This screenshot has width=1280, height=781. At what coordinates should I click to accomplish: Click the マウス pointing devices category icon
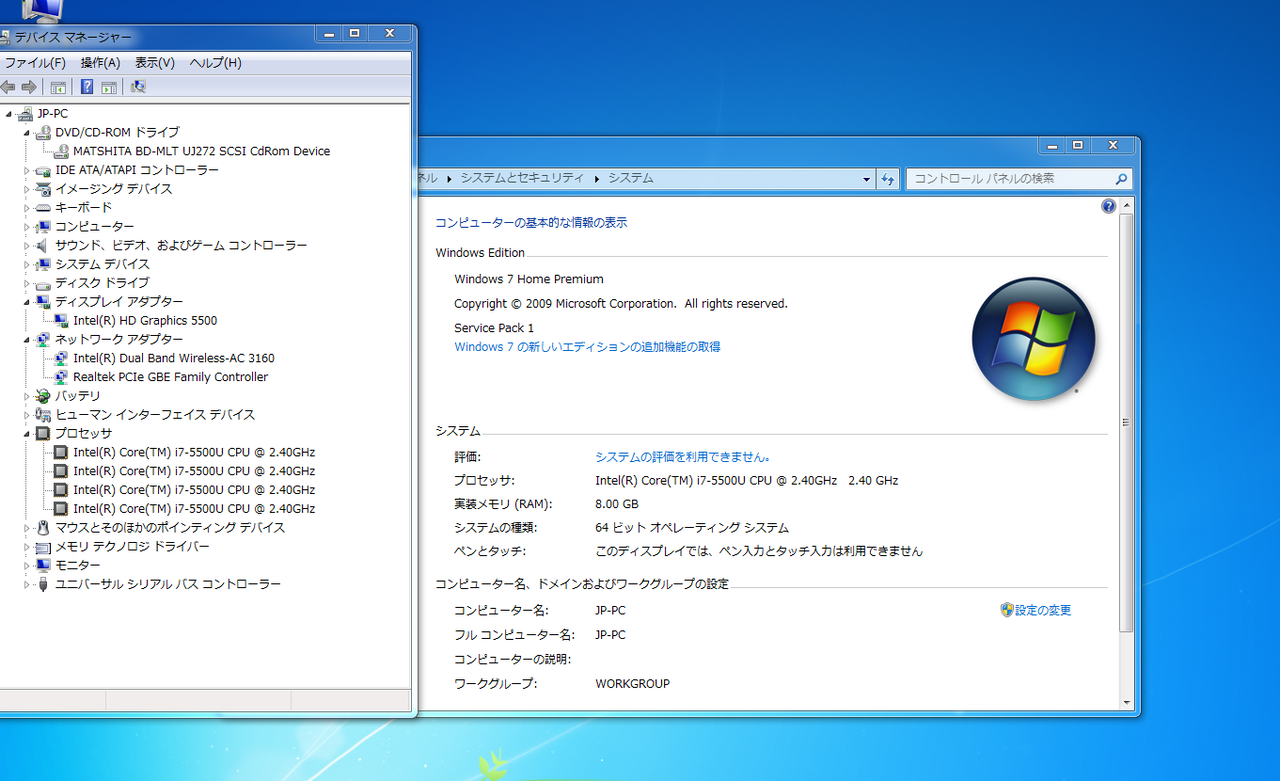tap(43, 527)
